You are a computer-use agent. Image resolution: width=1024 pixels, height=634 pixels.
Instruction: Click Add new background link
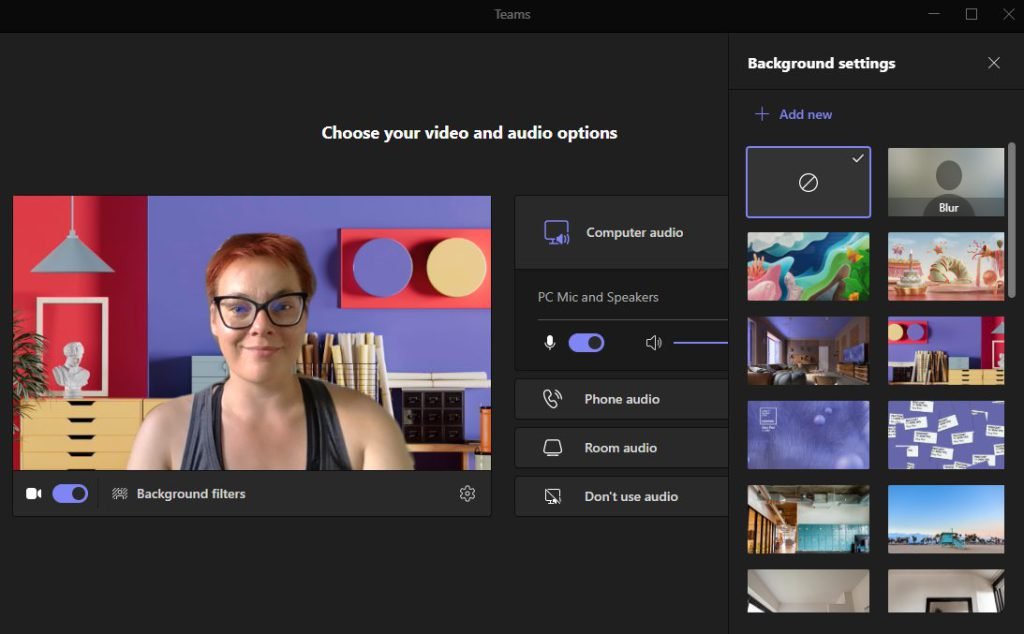pos(793,114)
